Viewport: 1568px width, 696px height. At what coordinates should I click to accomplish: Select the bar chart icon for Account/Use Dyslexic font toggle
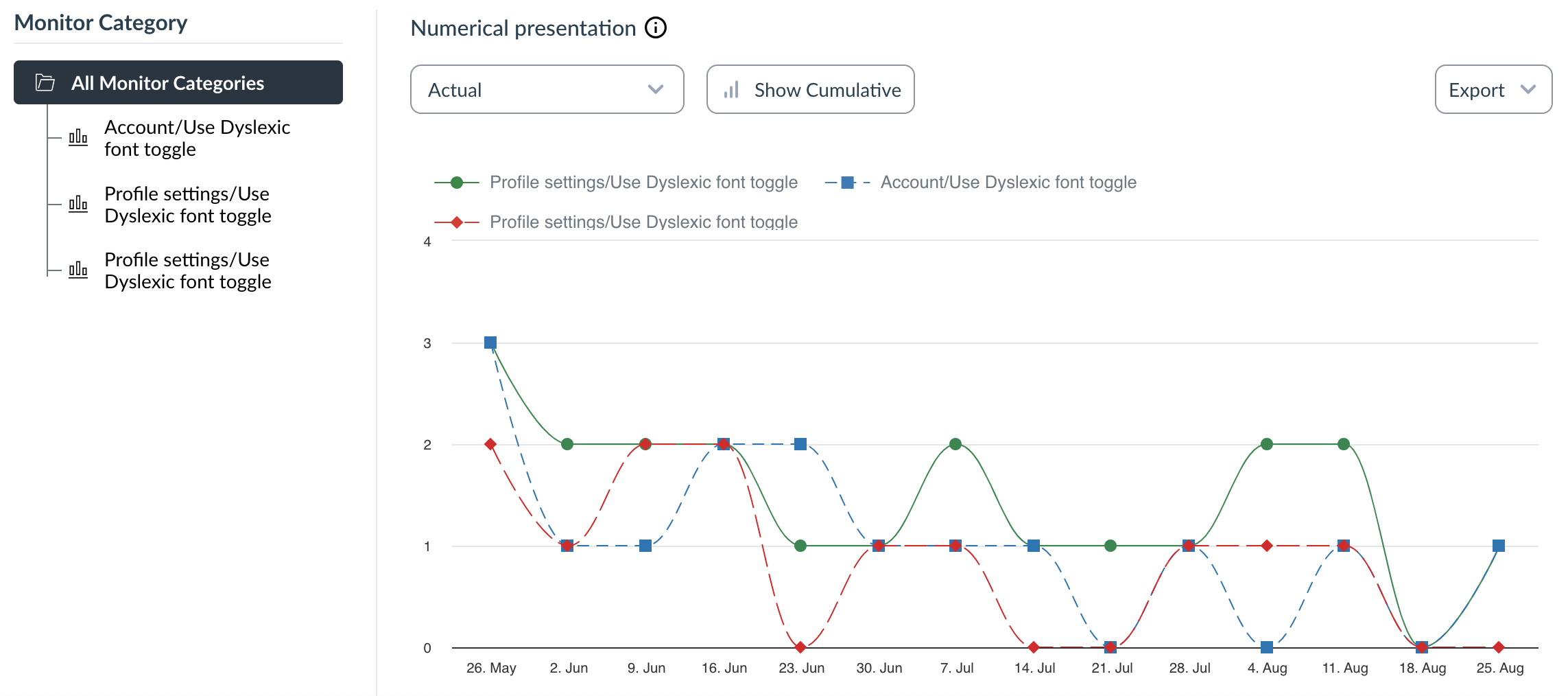(78, 137)
